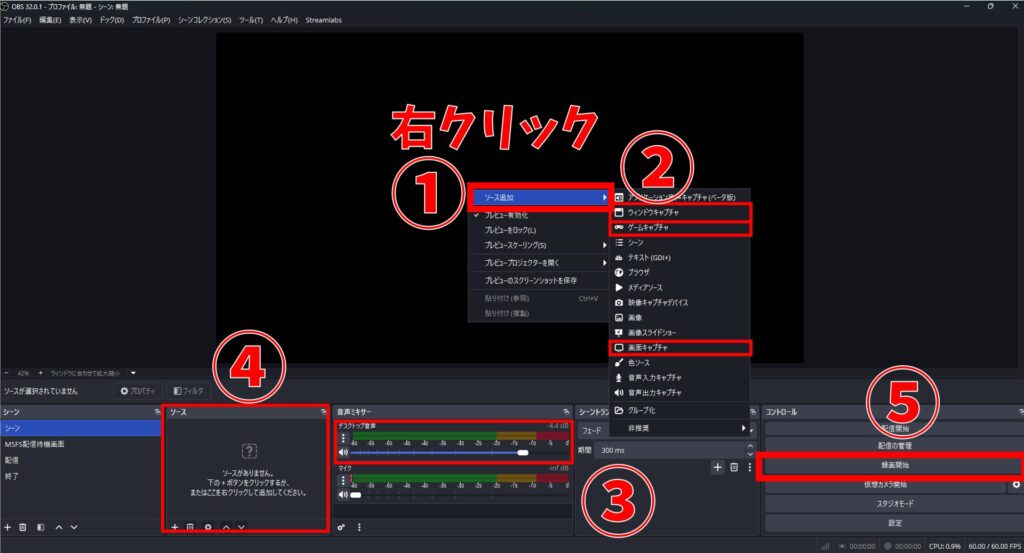The height and width of the screenshot is (553, 1024).
Task: Choose 画面キャプチャ from the source submenu
Action: pos(679,347)
